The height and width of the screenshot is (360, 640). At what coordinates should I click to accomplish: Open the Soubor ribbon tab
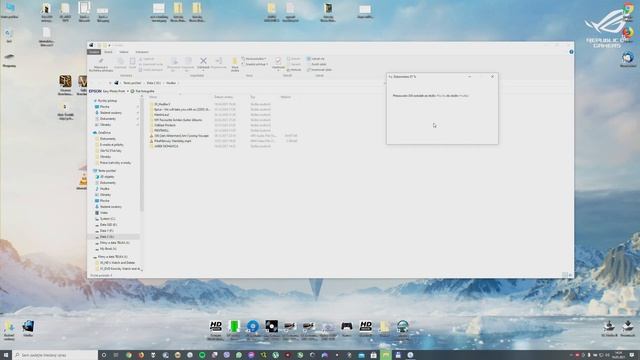tap(94, 52)
